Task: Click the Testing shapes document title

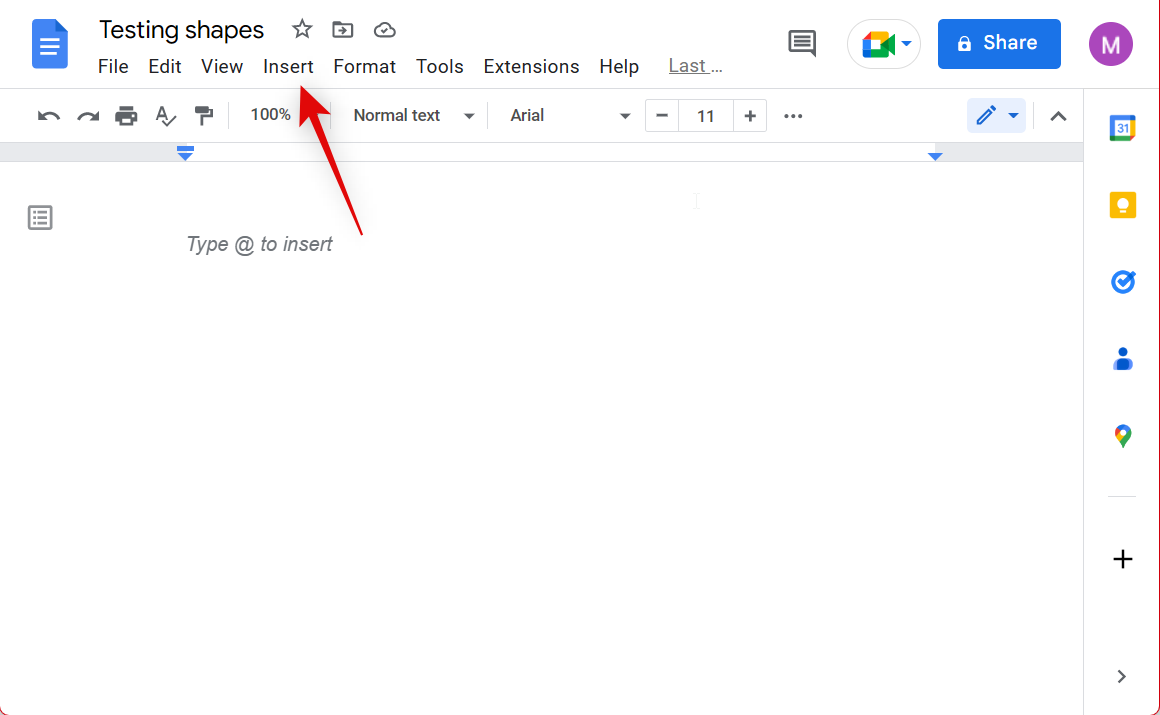Action: (x=181, y=30)
